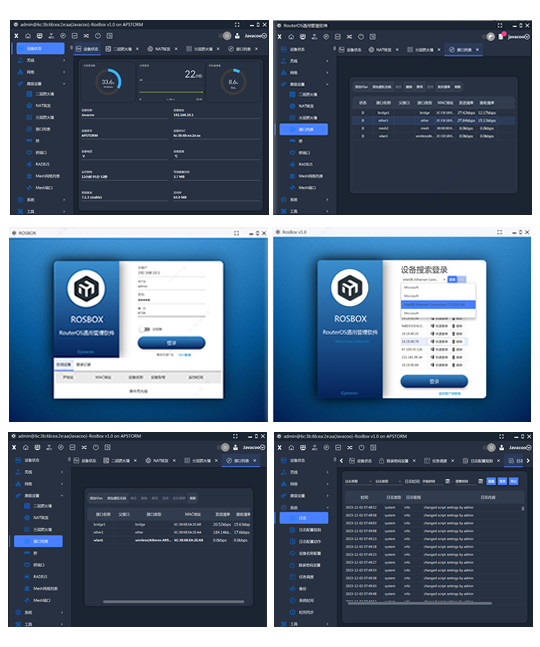
Task: Collapse expanded sidebar group above highlighted log item
Action: click(305, 508)
